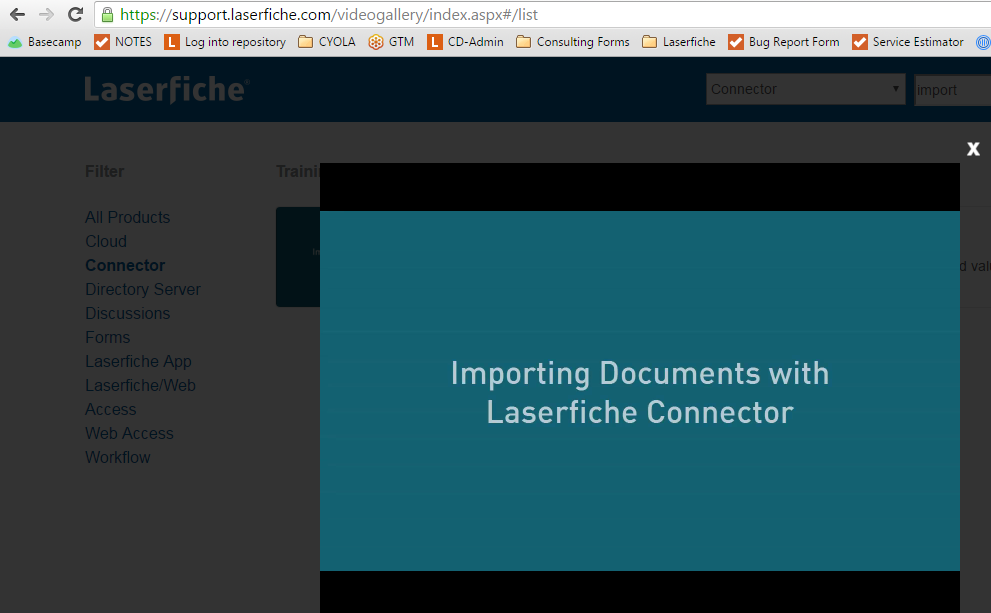Screen dimensions: 991x613
Task: Click the blue circular bookmark icon at far right
Action: click(983, 42)
